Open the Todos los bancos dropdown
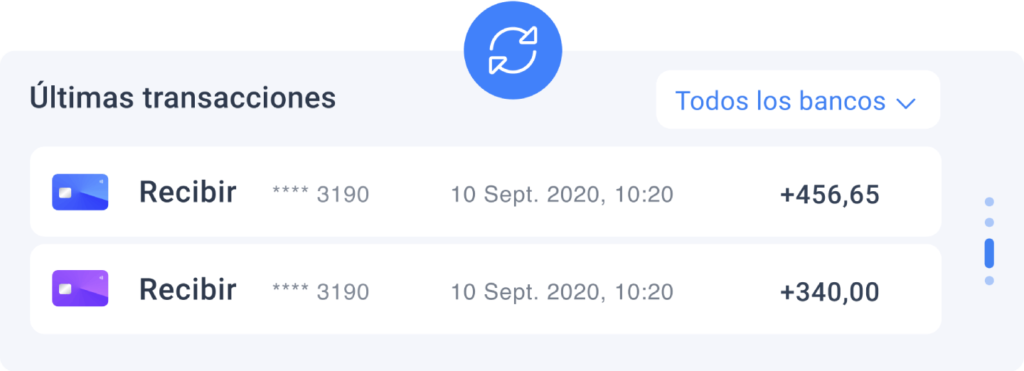This screenshot has height=371, width=1024. (798, 100)
